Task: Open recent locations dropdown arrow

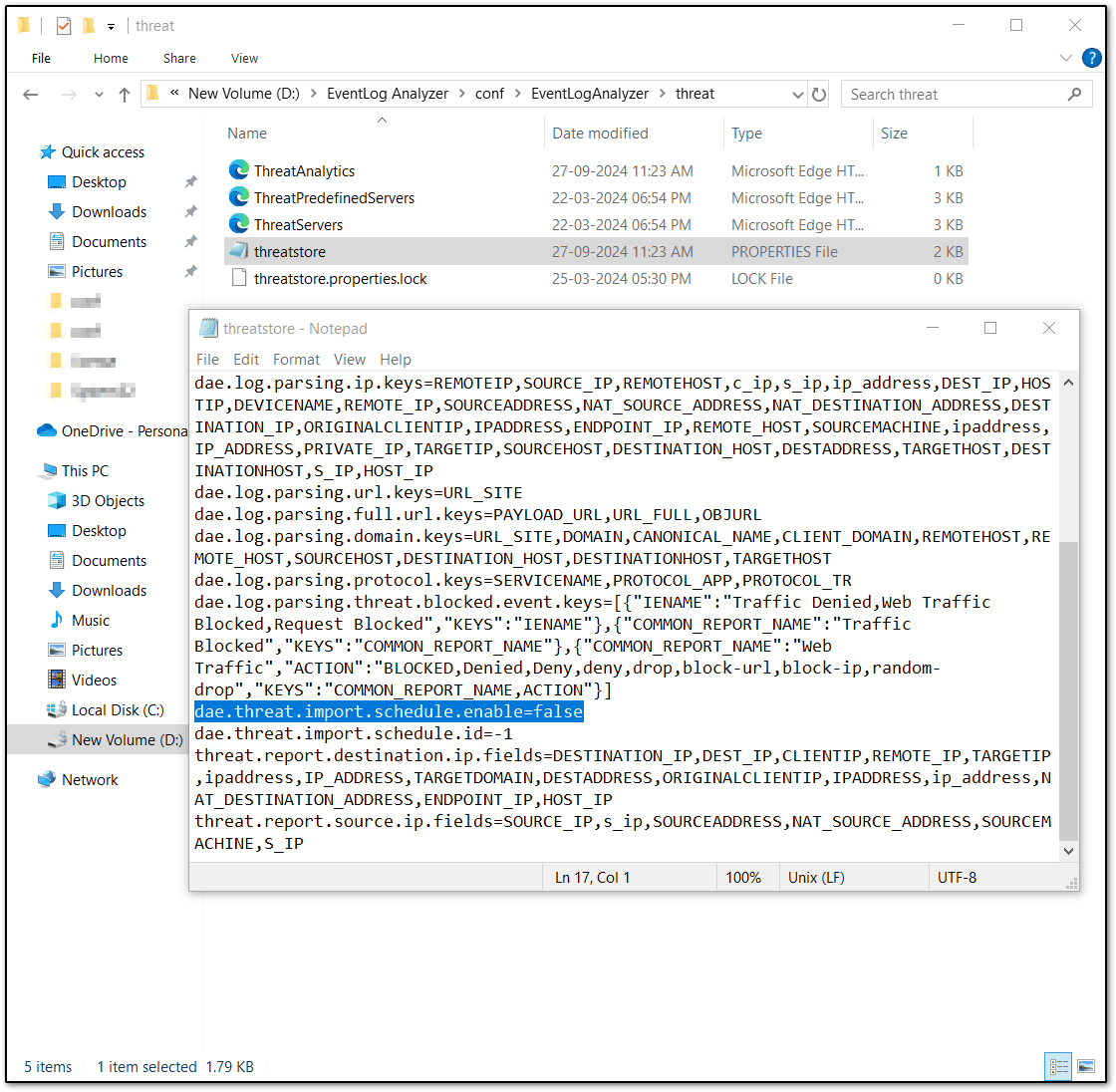Action: (x=99, y=95)
